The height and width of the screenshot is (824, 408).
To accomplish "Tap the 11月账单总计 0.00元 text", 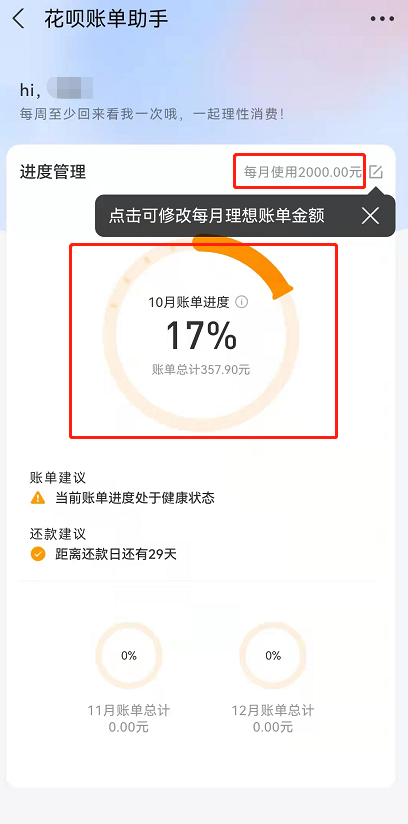I will 129,719.
